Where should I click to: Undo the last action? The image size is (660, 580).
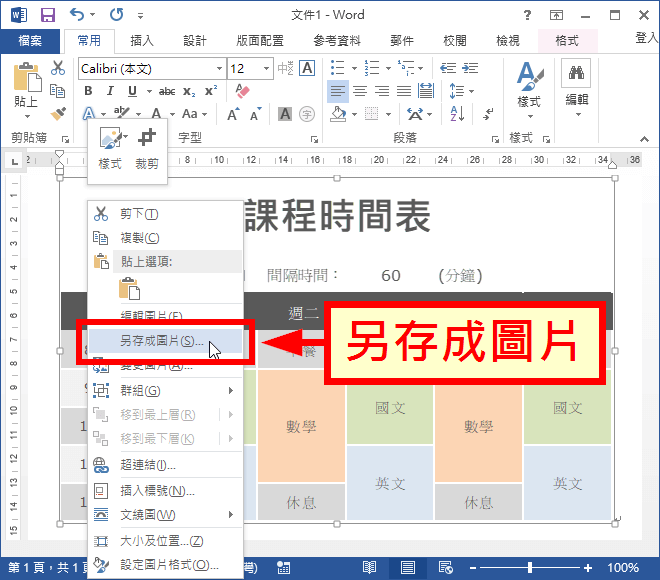(77, 15)
